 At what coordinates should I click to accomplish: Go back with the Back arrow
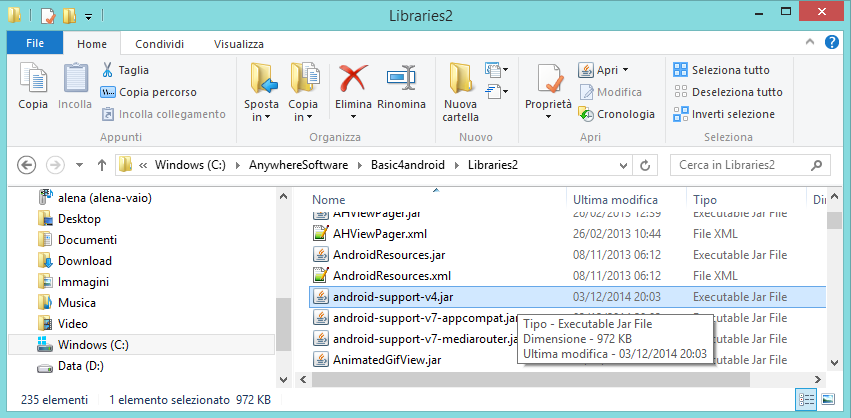coord(27,164)
